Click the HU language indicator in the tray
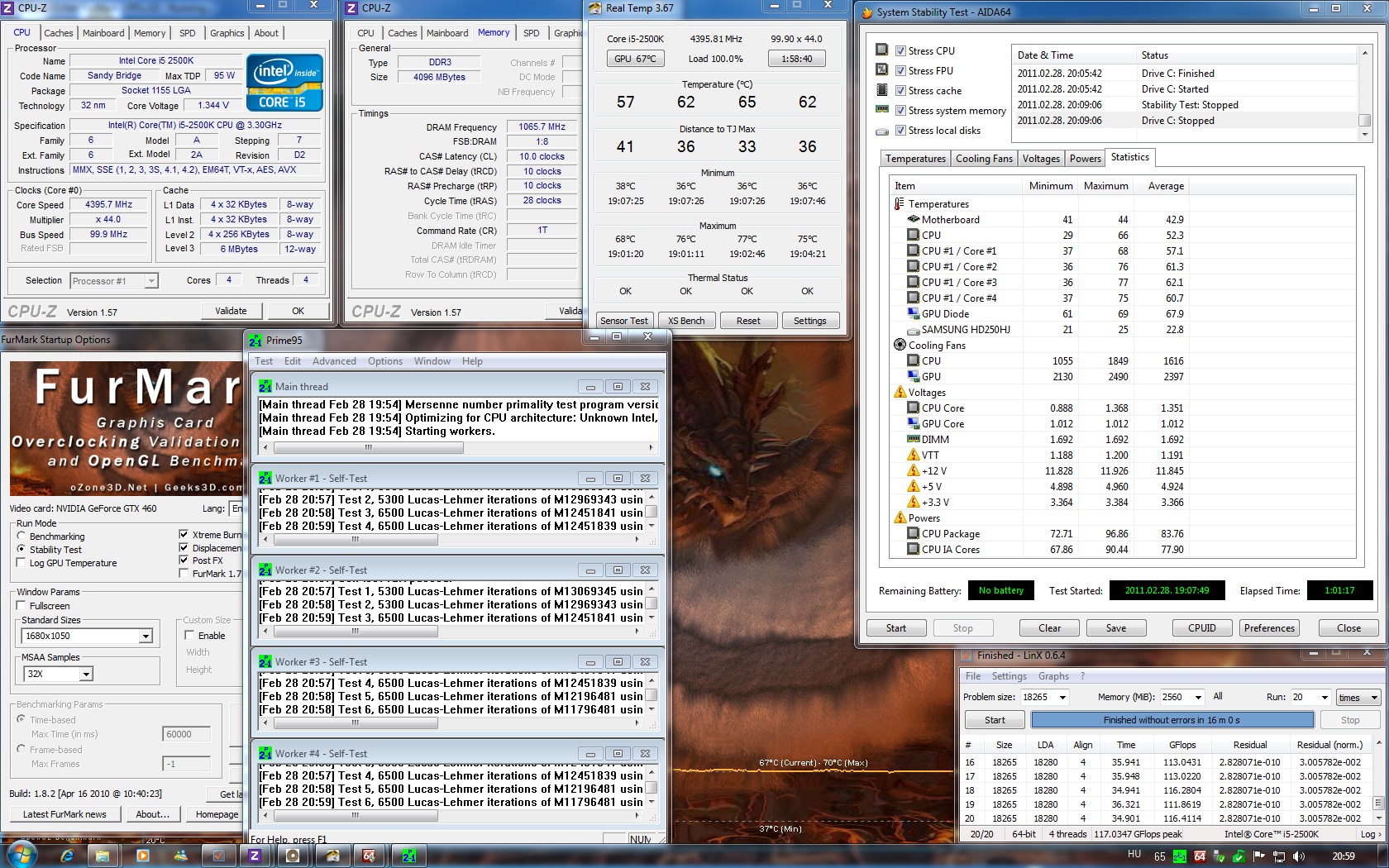This screenshot has width=1389, height=868. pos(1134,855)
